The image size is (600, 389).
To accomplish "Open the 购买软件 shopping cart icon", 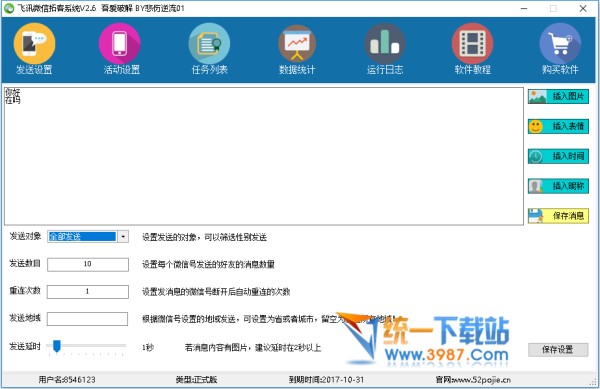I will (x=560, y=44).
